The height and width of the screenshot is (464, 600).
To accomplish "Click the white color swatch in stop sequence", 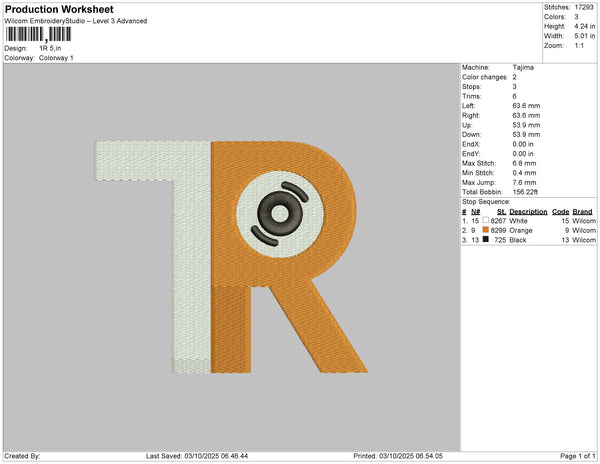I will tap(486, 221).
